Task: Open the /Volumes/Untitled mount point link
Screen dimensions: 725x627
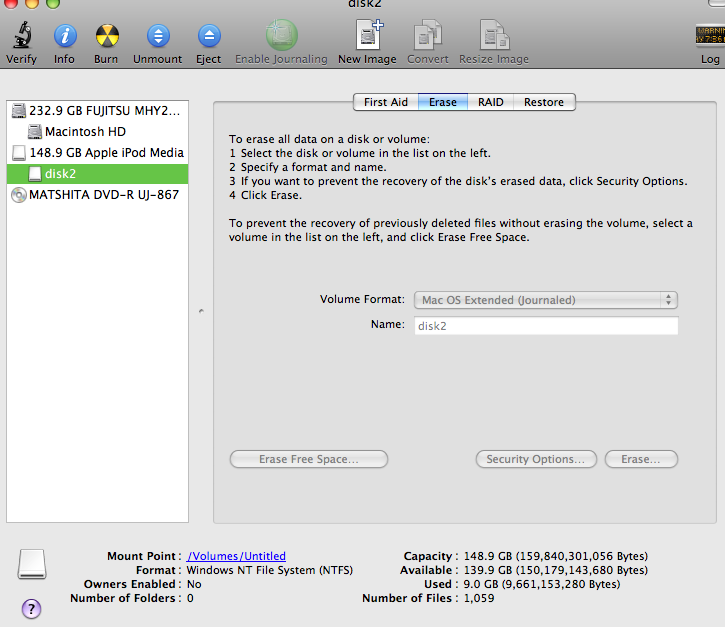Action: coord(236,556)
